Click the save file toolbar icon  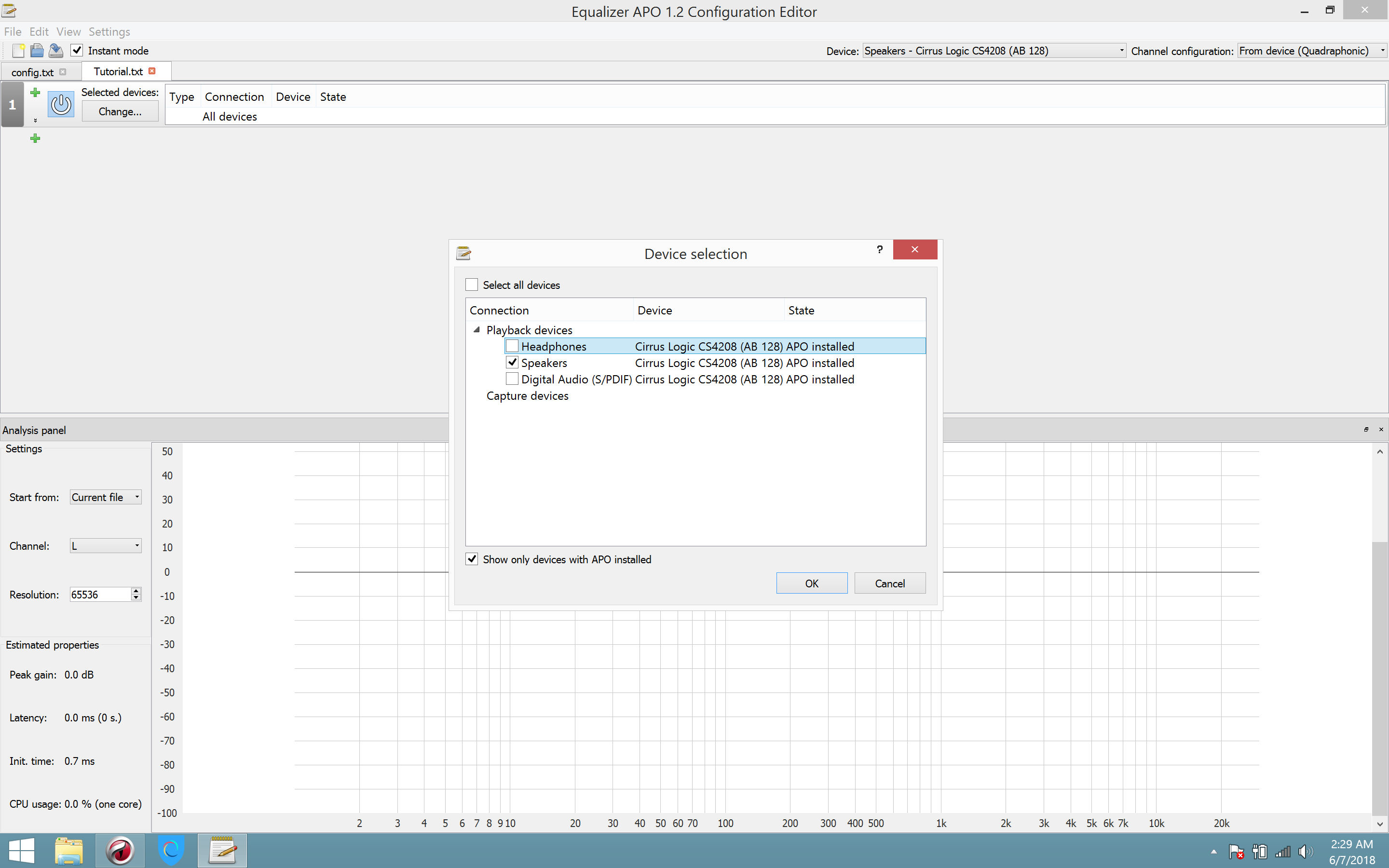click(x=55, y=51)
